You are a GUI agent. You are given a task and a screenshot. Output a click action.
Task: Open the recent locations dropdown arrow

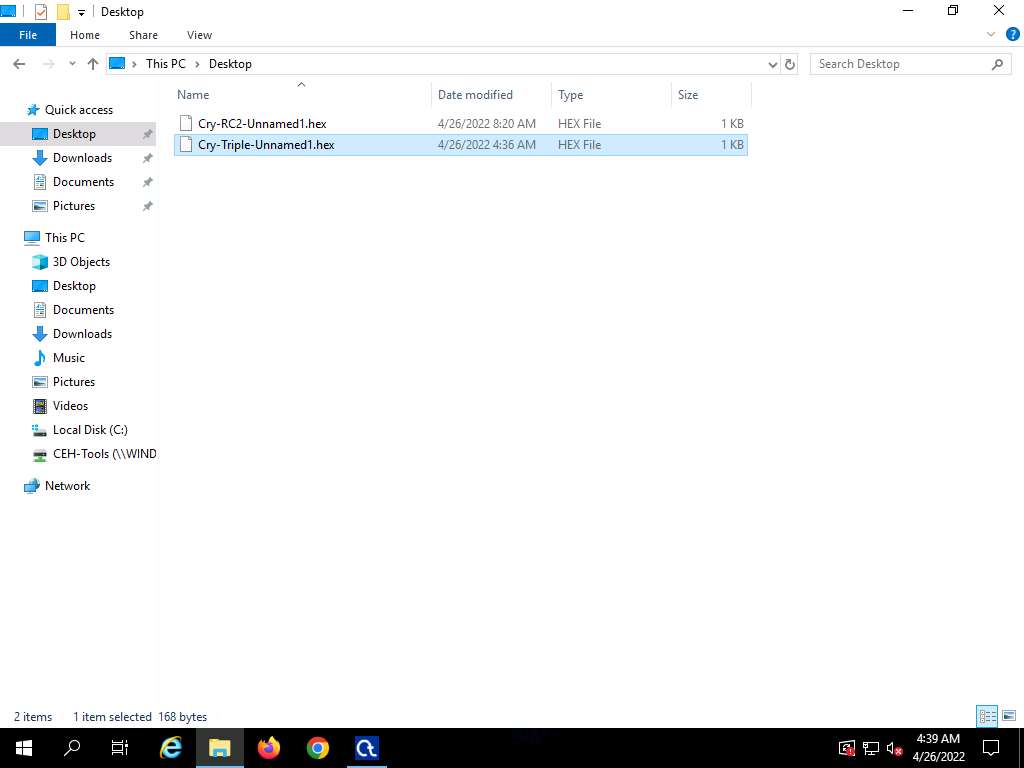[72, 64]
